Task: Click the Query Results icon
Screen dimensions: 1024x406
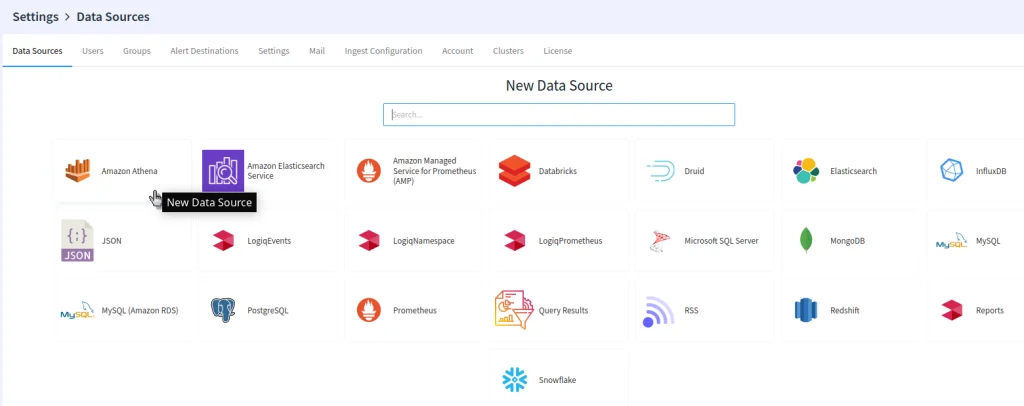Action: coord(514,311)
